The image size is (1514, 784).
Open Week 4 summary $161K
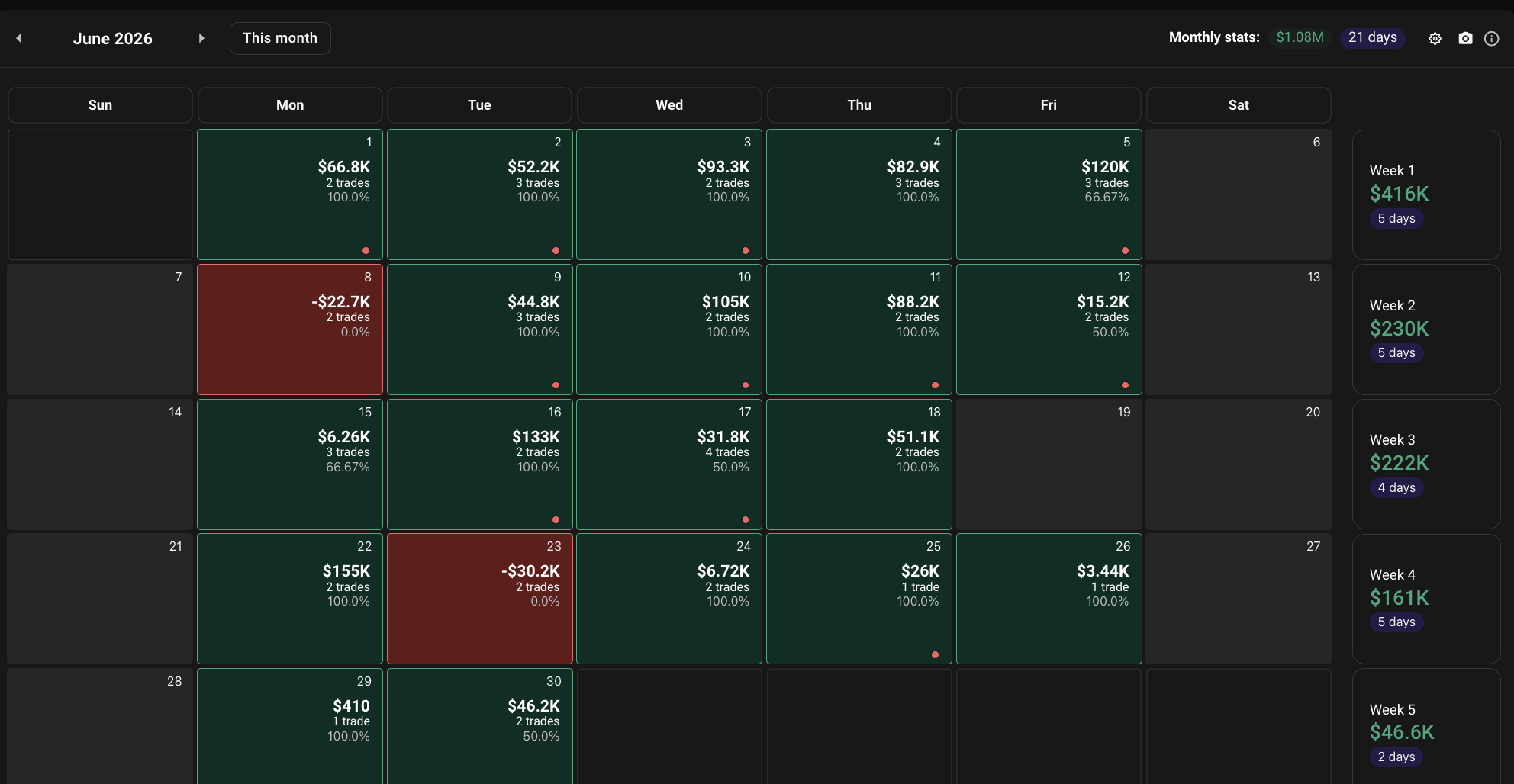(x=1426, y=599)
